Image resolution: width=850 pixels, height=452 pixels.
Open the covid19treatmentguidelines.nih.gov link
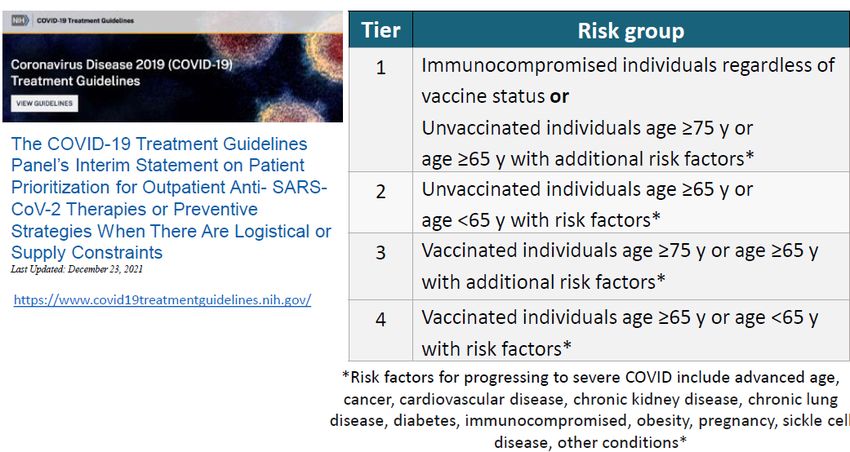click(x=163, y=300)
